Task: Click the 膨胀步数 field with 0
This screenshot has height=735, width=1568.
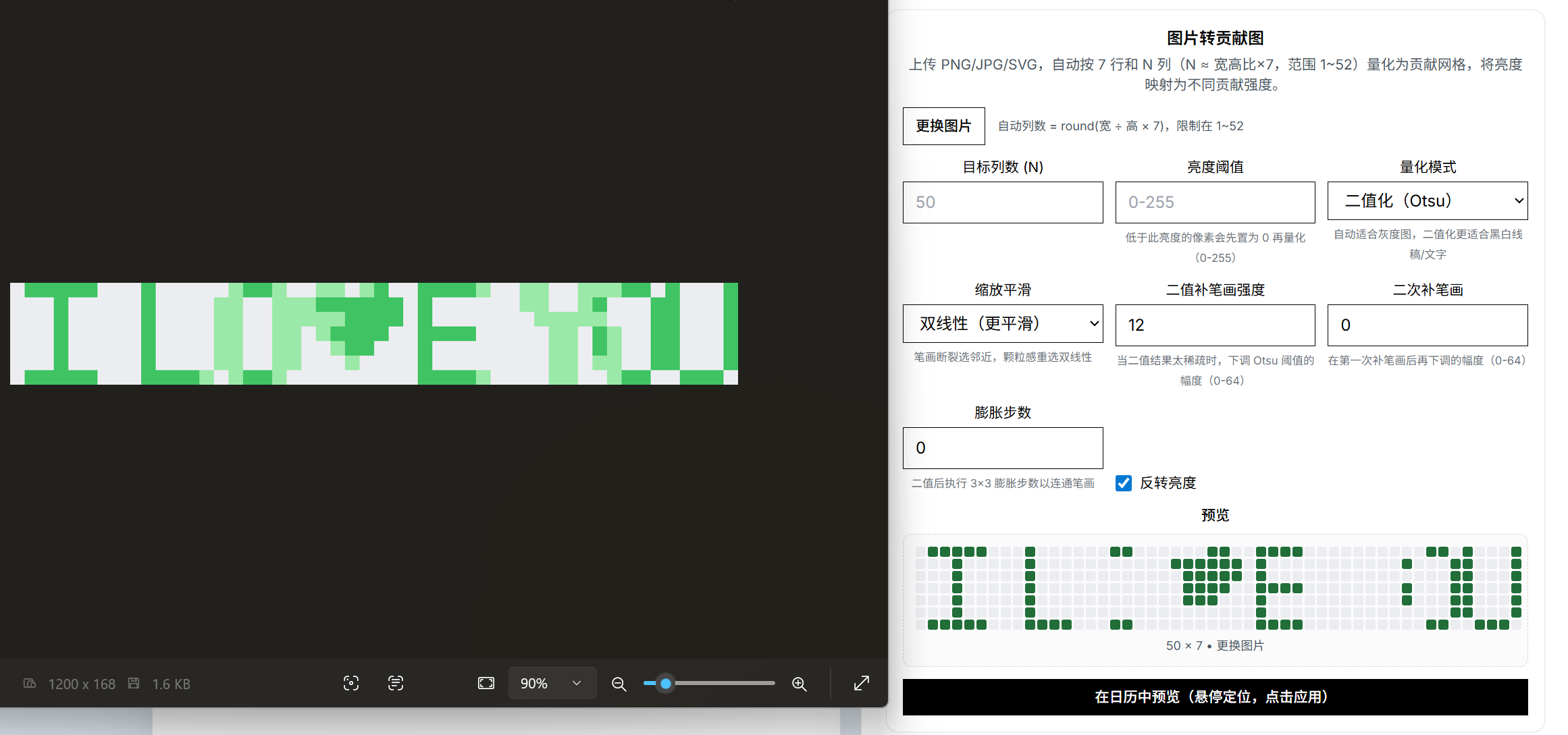Action: click(1003, 448)
